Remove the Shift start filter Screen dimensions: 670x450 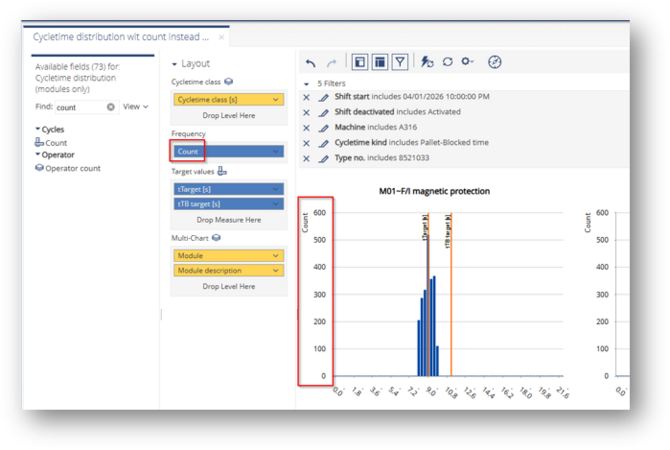[x=306, y=97]
